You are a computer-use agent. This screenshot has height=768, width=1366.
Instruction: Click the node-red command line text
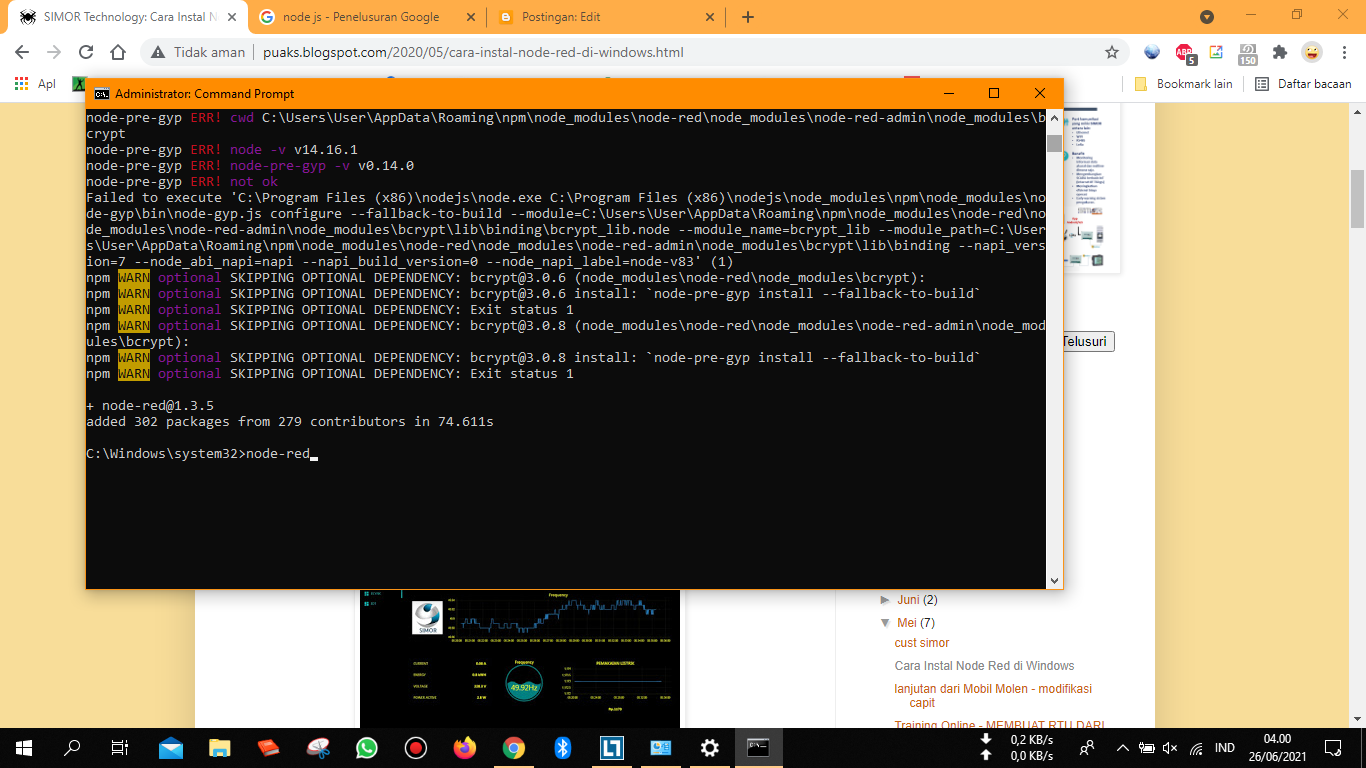[278, 454]
